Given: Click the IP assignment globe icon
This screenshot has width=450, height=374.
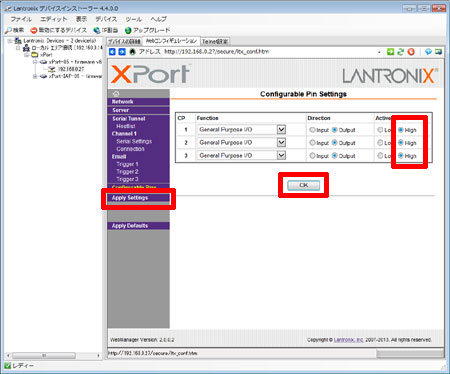Looking at the screenshot, I should tap(97, 30).
